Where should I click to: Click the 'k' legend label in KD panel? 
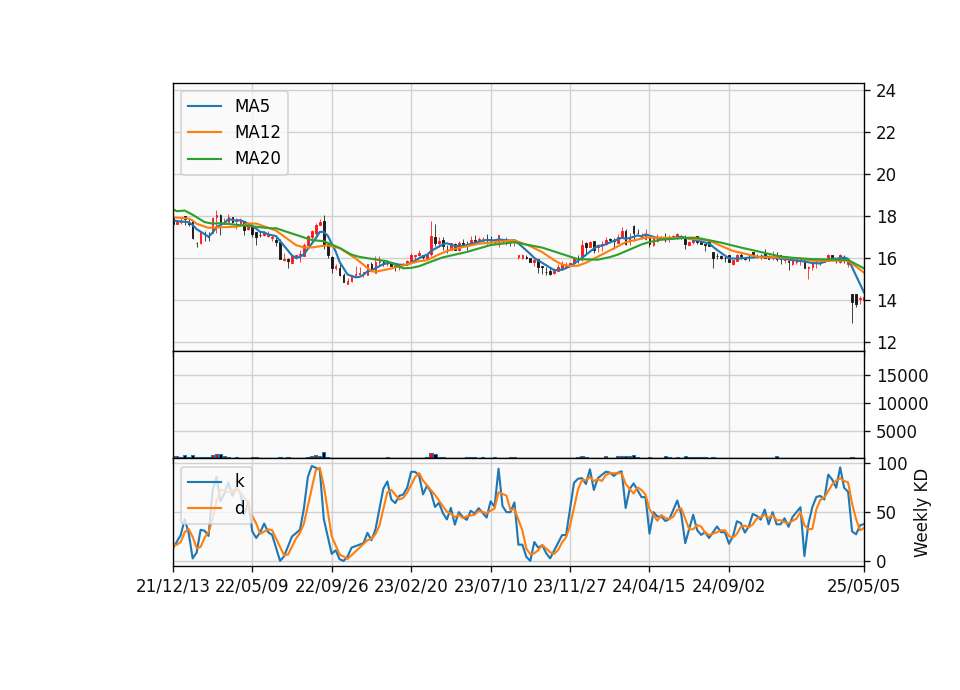239,481
